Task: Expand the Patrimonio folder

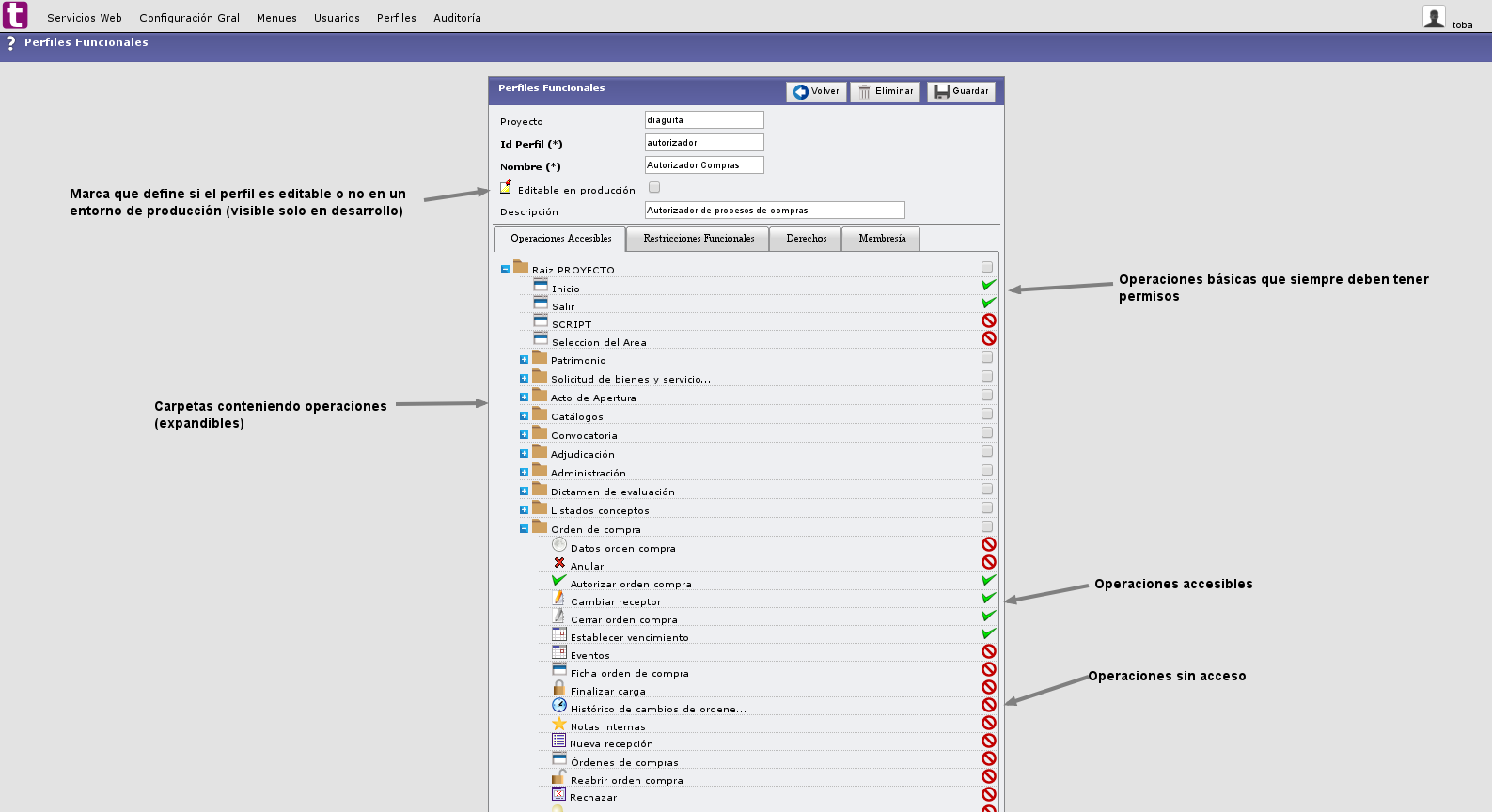Action: coord(524,360)
